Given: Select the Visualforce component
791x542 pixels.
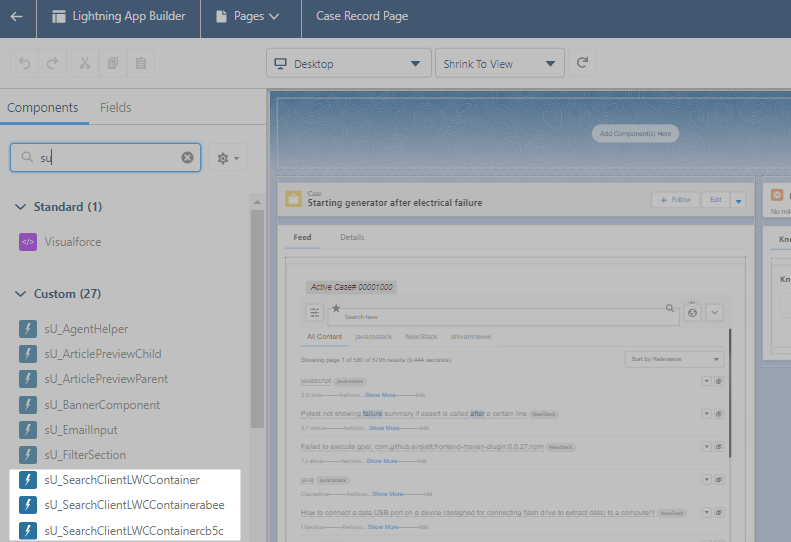Looking at the screenshot, I should (x=72, y=242).
